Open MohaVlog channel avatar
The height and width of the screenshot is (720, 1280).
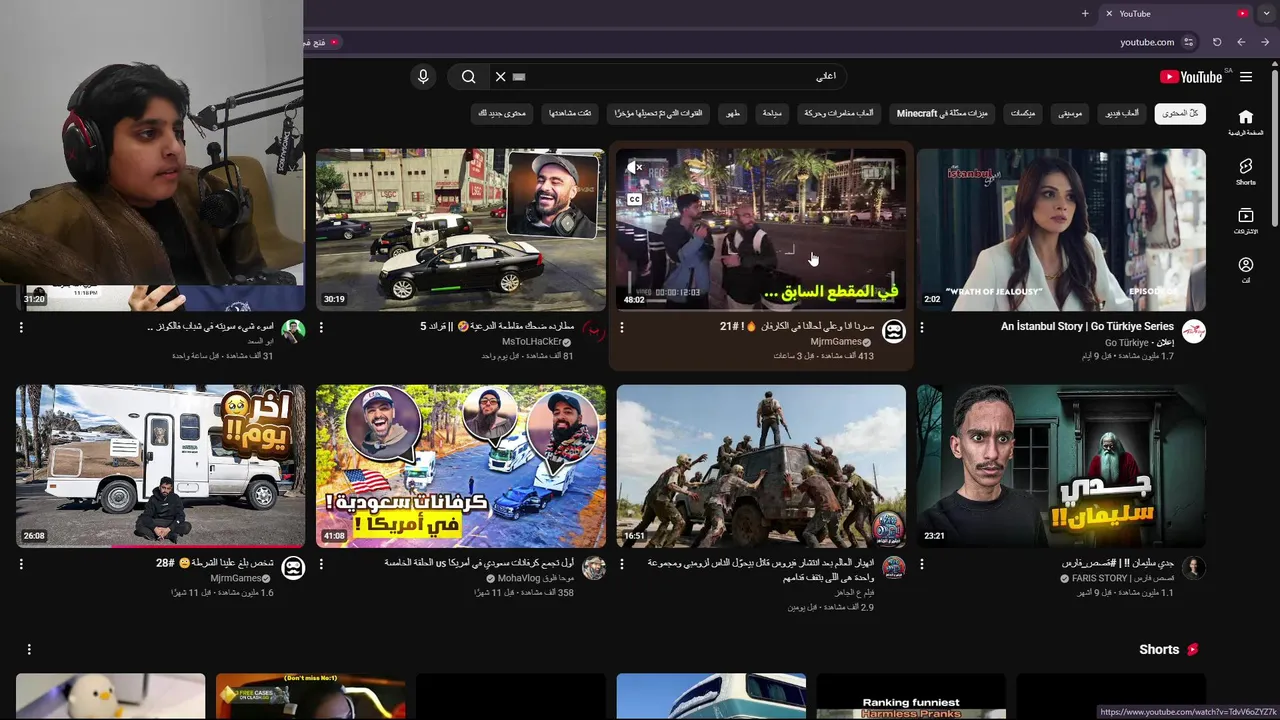pos(593,568)
